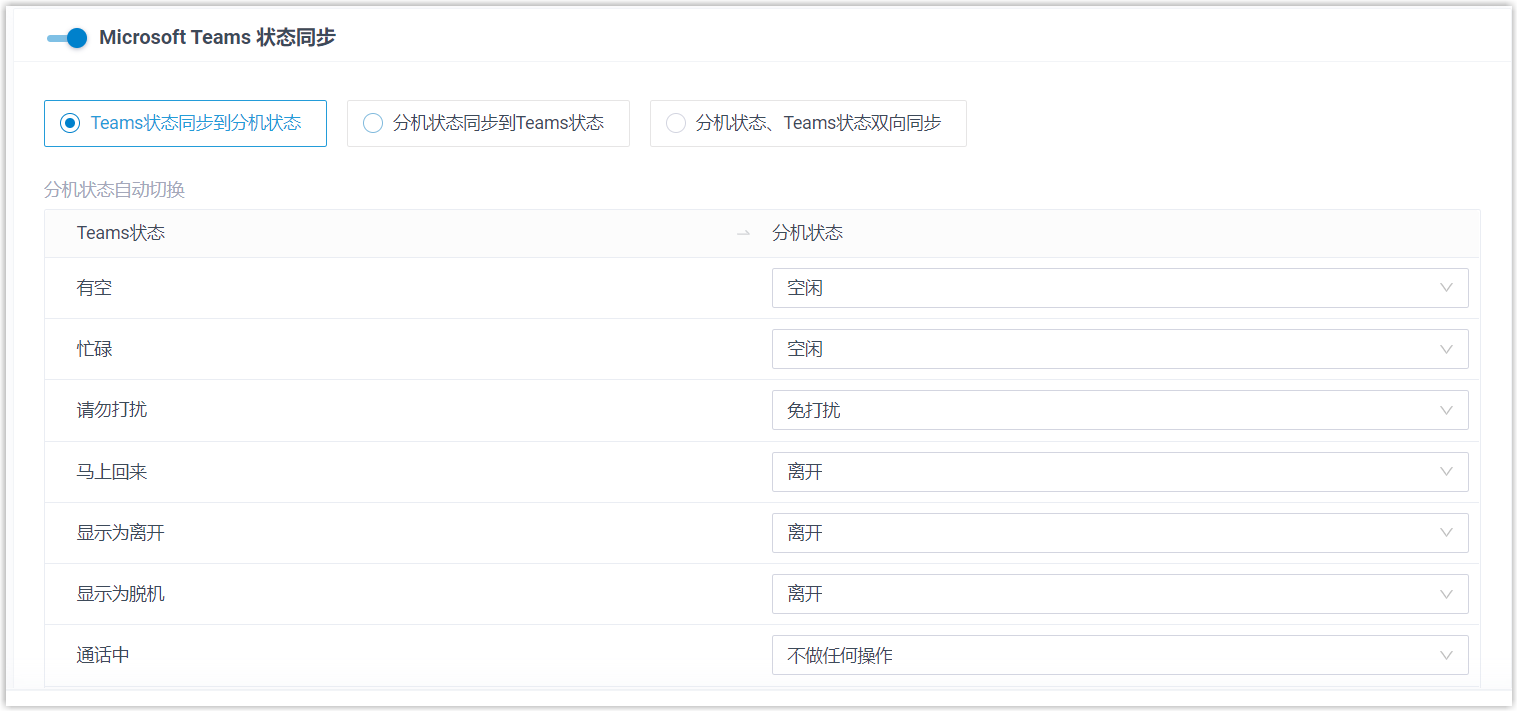Select 分机状态、Teams状态双向同步 radio option
This screenshot has height=712, width=1518.
pyautogui.click(x=676, y=123)
